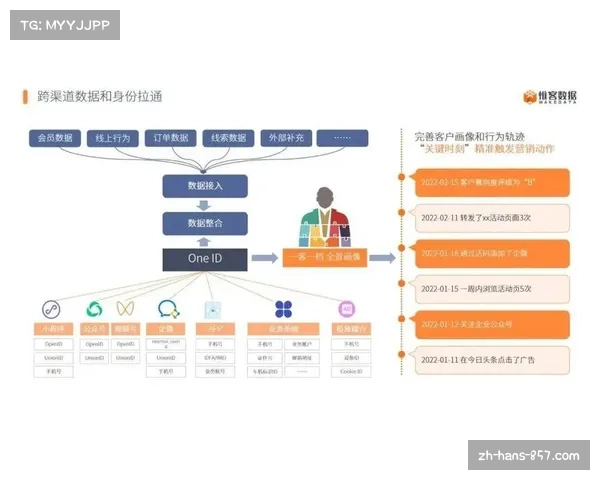Click the up arrow between One ID and 数据整合
The width and height of the screenshot is (600, 480).
click(204, 242)
